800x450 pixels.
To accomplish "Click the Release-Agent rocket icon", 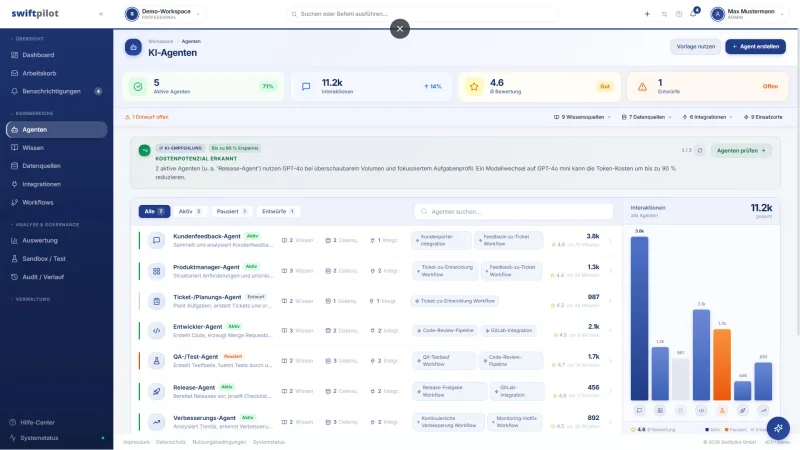I will [x=157, y=391].
